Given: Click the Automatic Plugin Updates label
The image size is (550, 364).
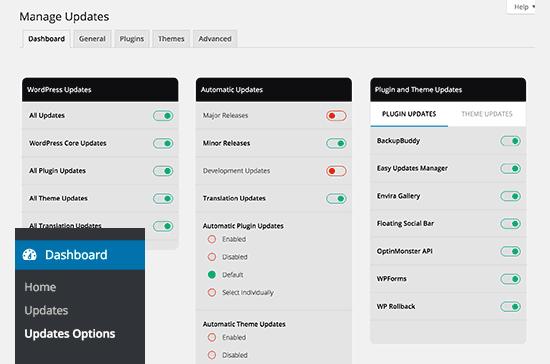Looking at the screenshot, I should point(243,226).
